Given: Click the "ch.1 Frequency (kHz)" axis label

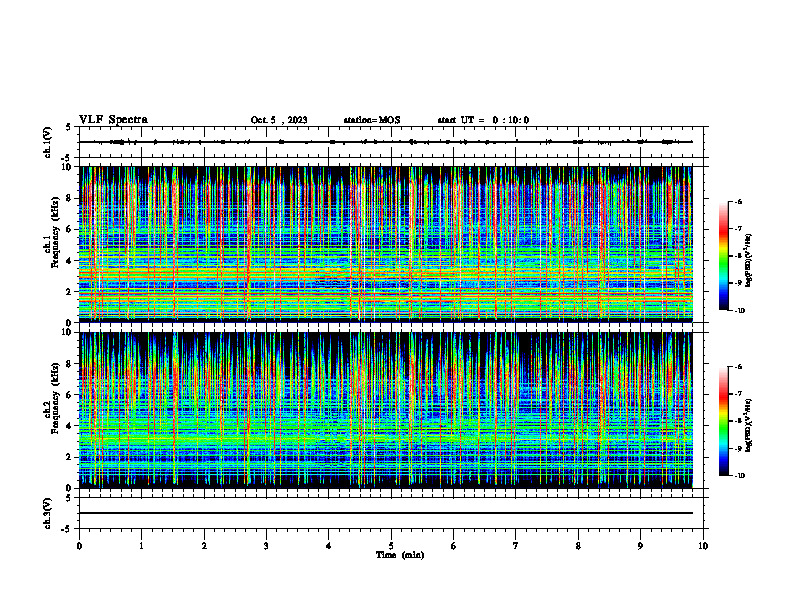Looking at the screenshot, I should pos(51,233).
